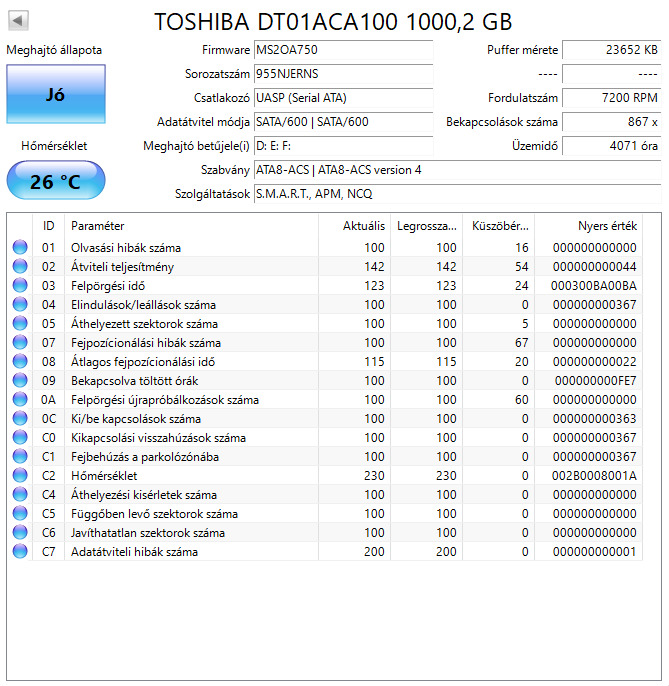Click raw value 000000000001 in C7 row
669x686 pixels.
595,552
